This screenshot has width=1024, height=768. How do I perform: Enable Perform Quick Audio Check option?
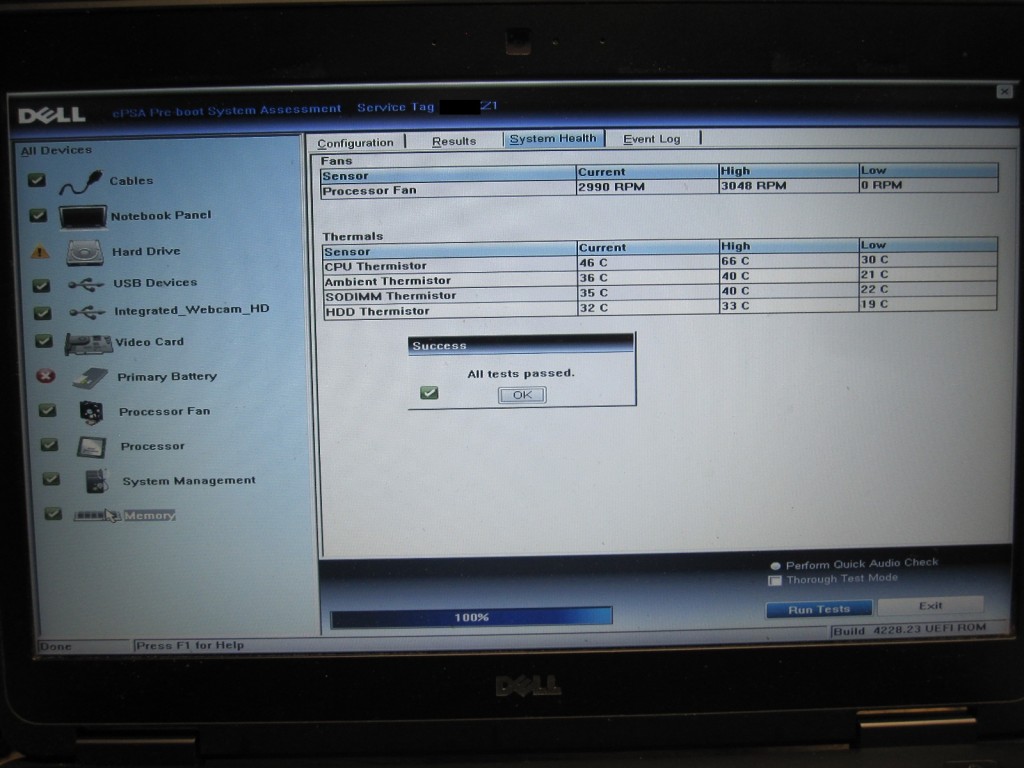(x=776, y=566)
